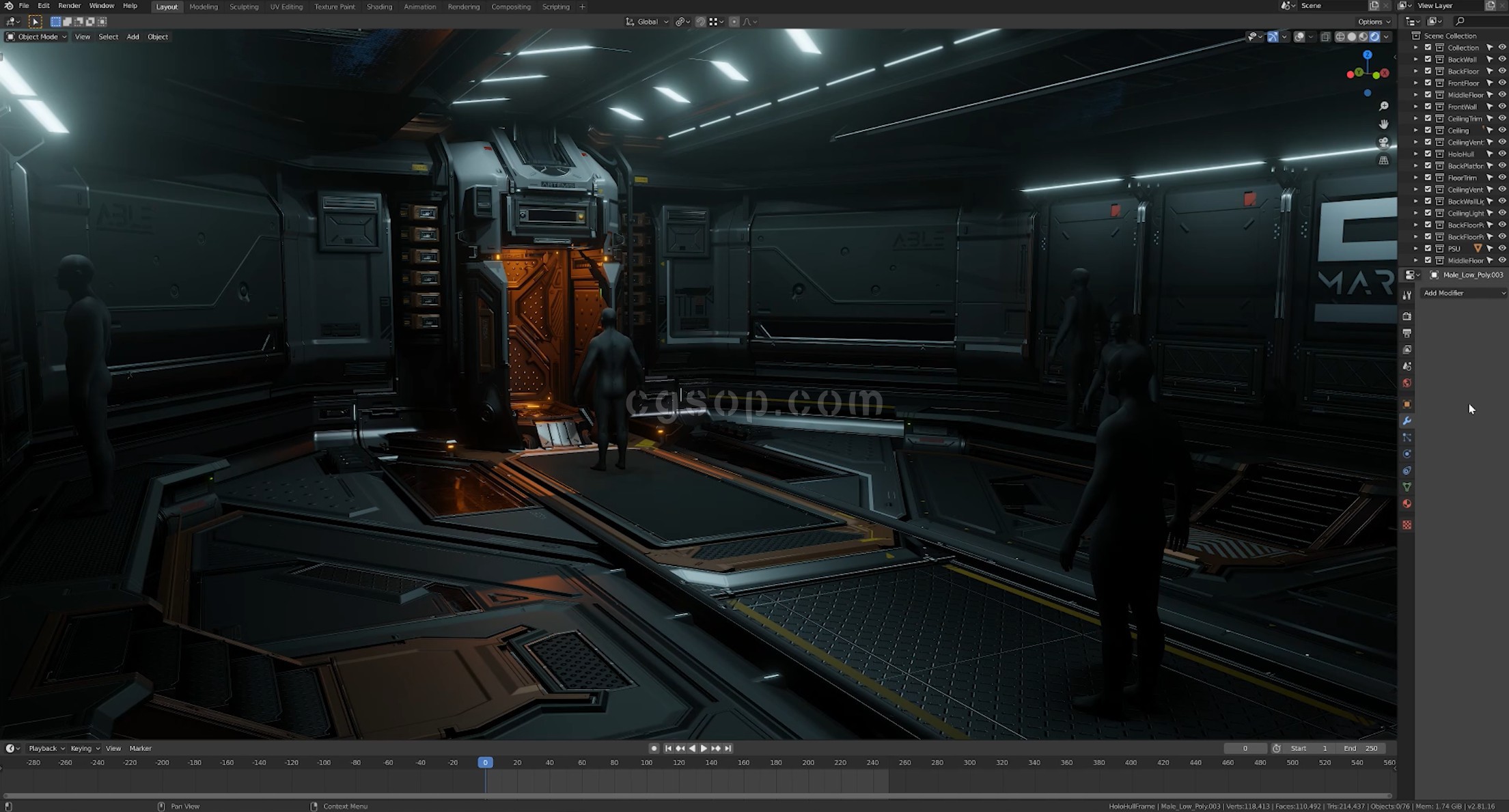Viewport: 1509px width, 812px height.
Task: Hide the FrontFloor collection with eye icon
Action: pos(1502,83)
